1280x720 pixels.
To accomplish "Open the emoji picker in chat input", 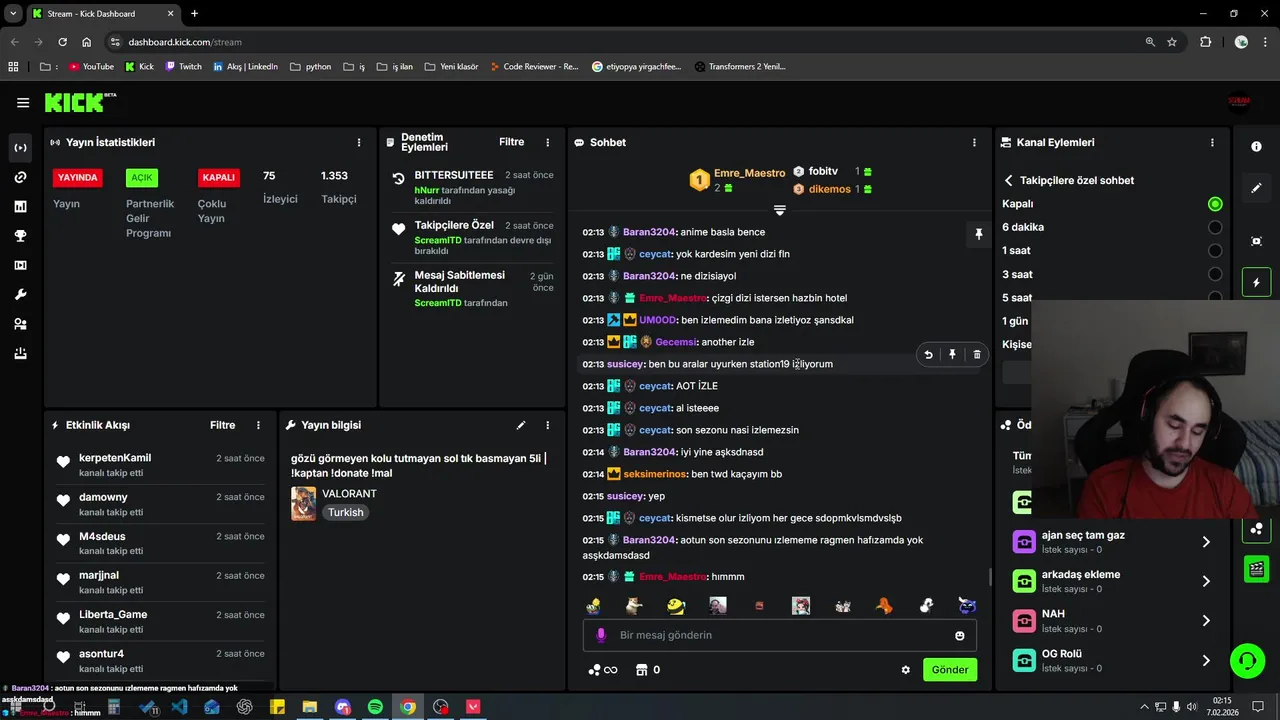I will (960, 635).
